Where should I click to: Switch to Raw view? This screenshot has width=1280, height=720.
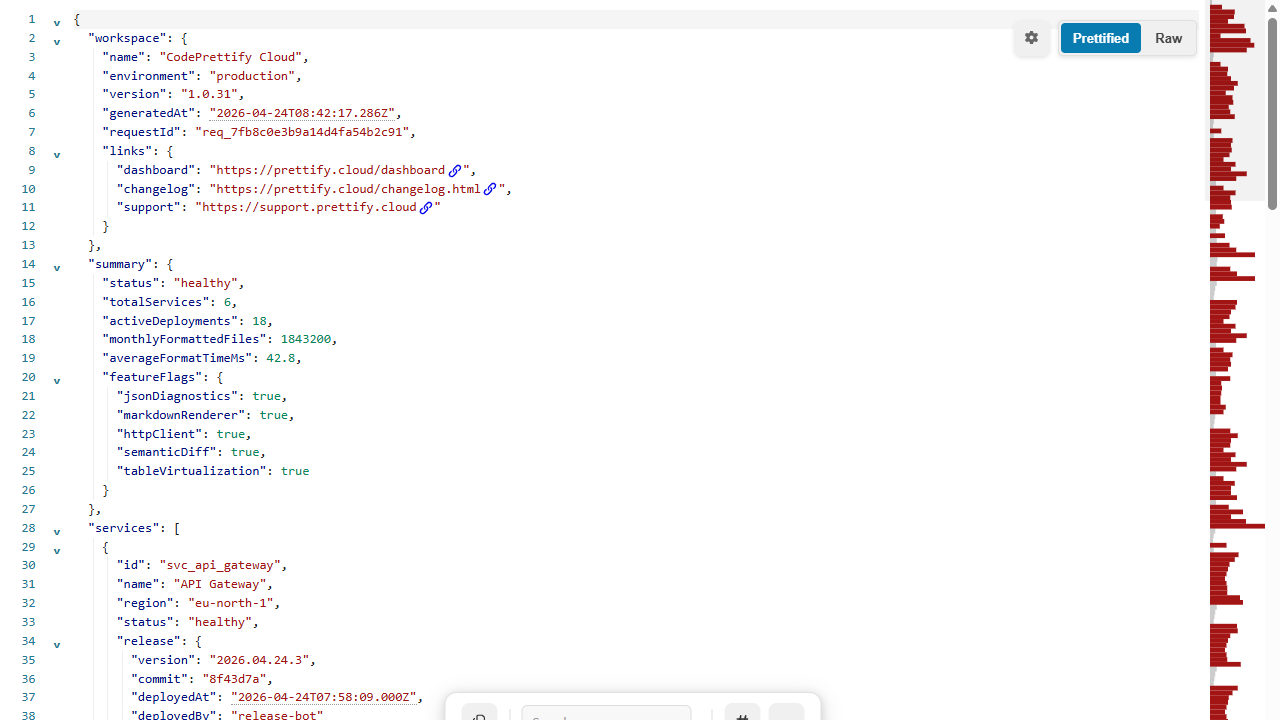[x=1168, y=38]
